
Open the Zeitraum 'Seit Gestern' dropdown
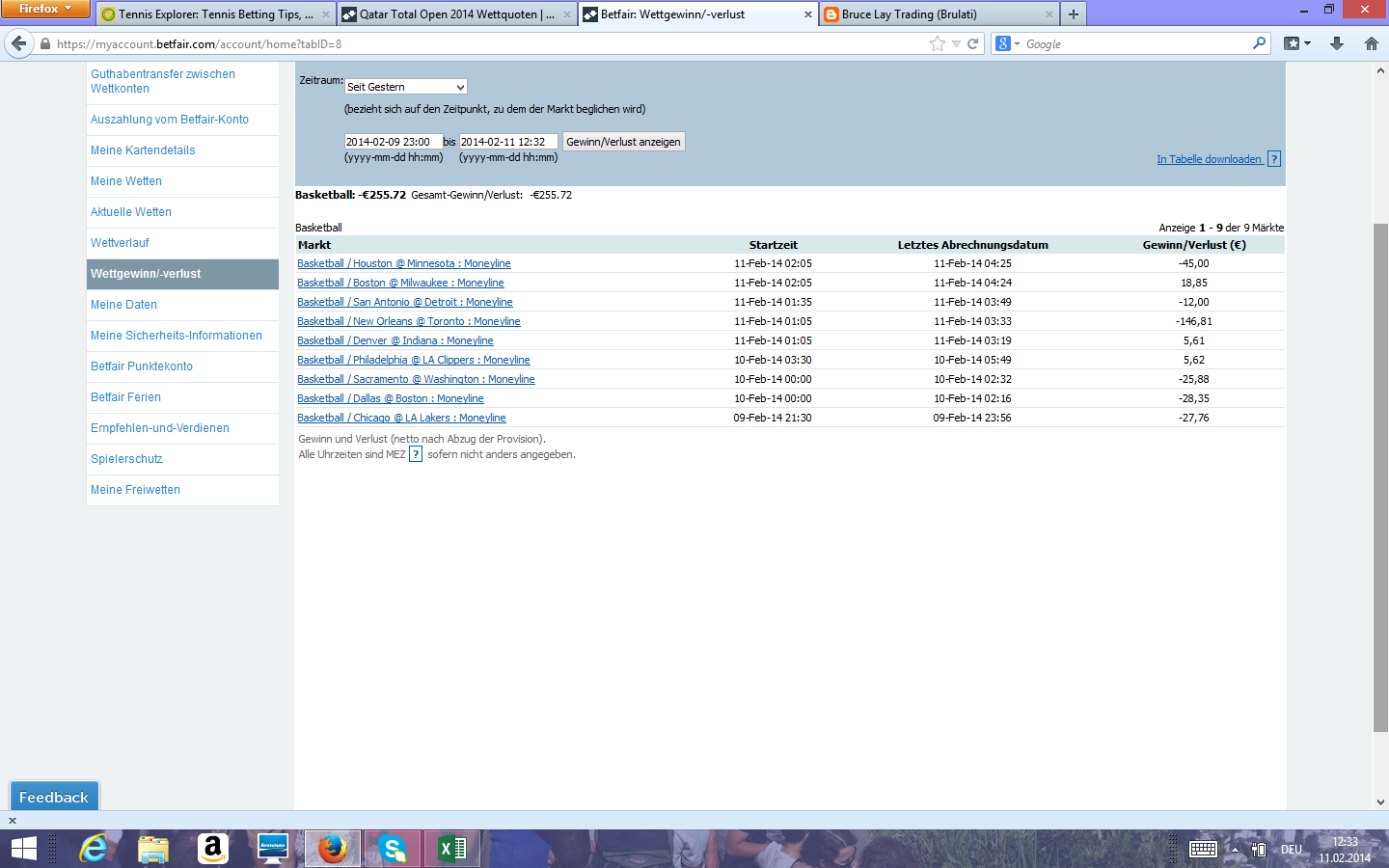point(406,87)
